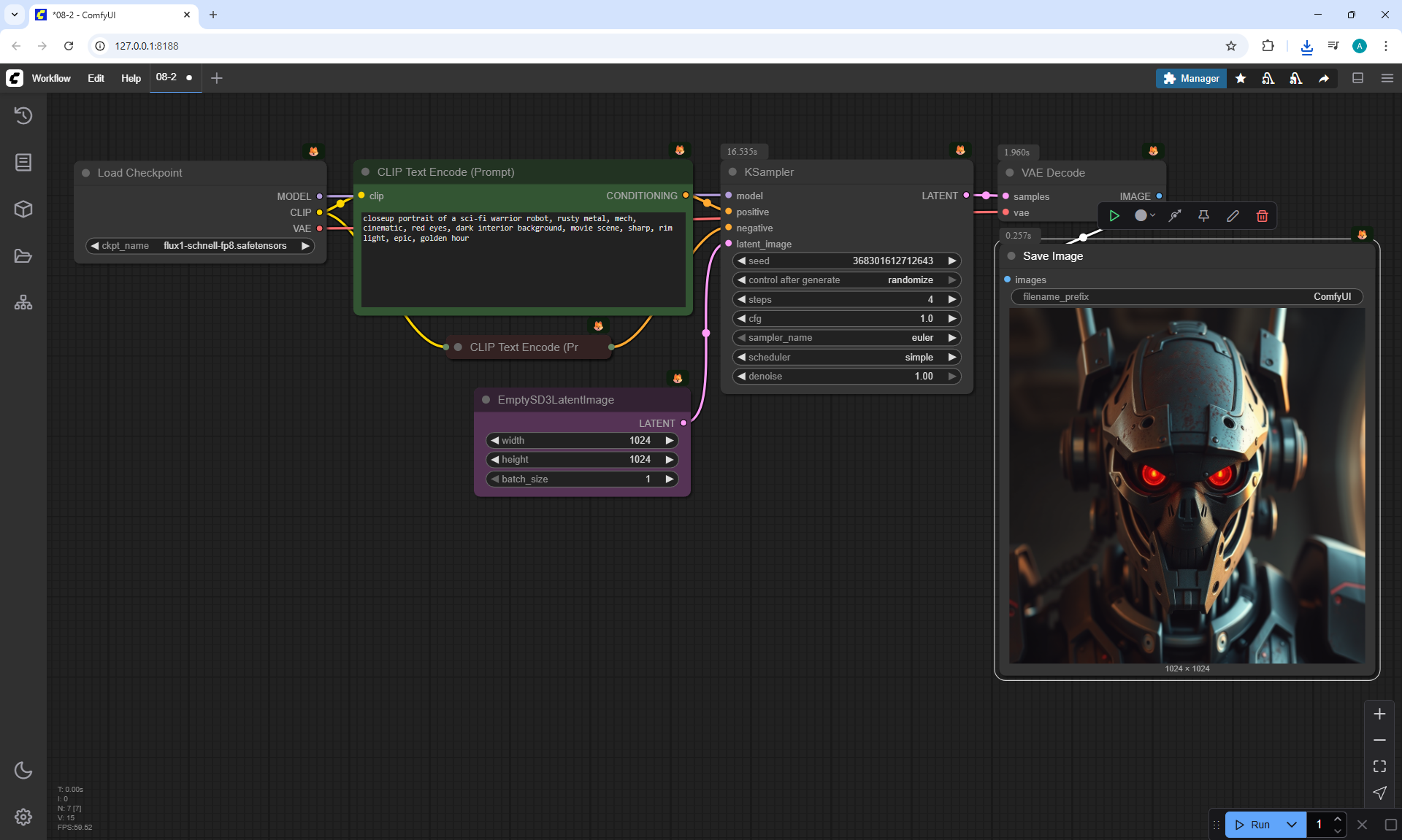Collapse the Load Checkpoint node dot
The width and height of the screenshot is (1402, 840).
click(x=86, y=173)
